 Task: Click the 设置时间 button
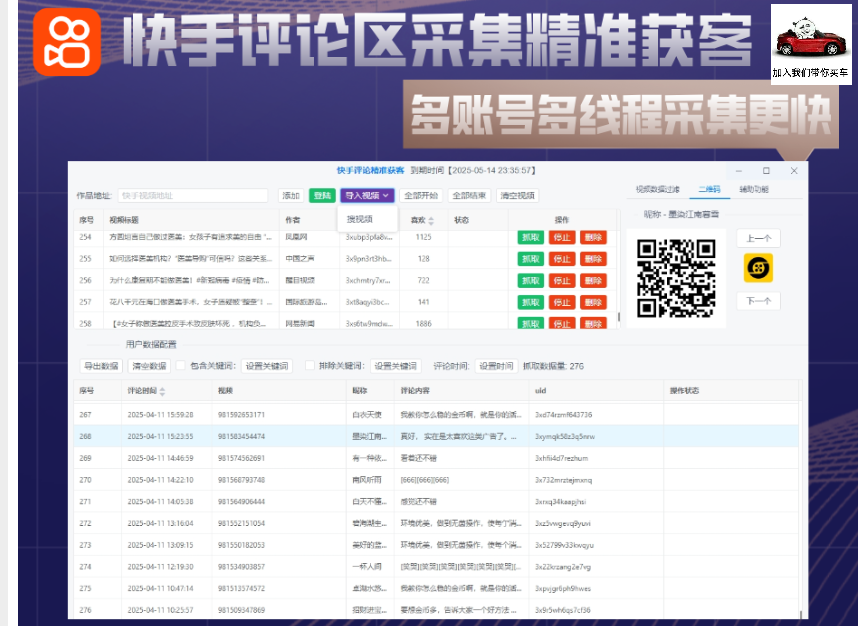point(496,366)
